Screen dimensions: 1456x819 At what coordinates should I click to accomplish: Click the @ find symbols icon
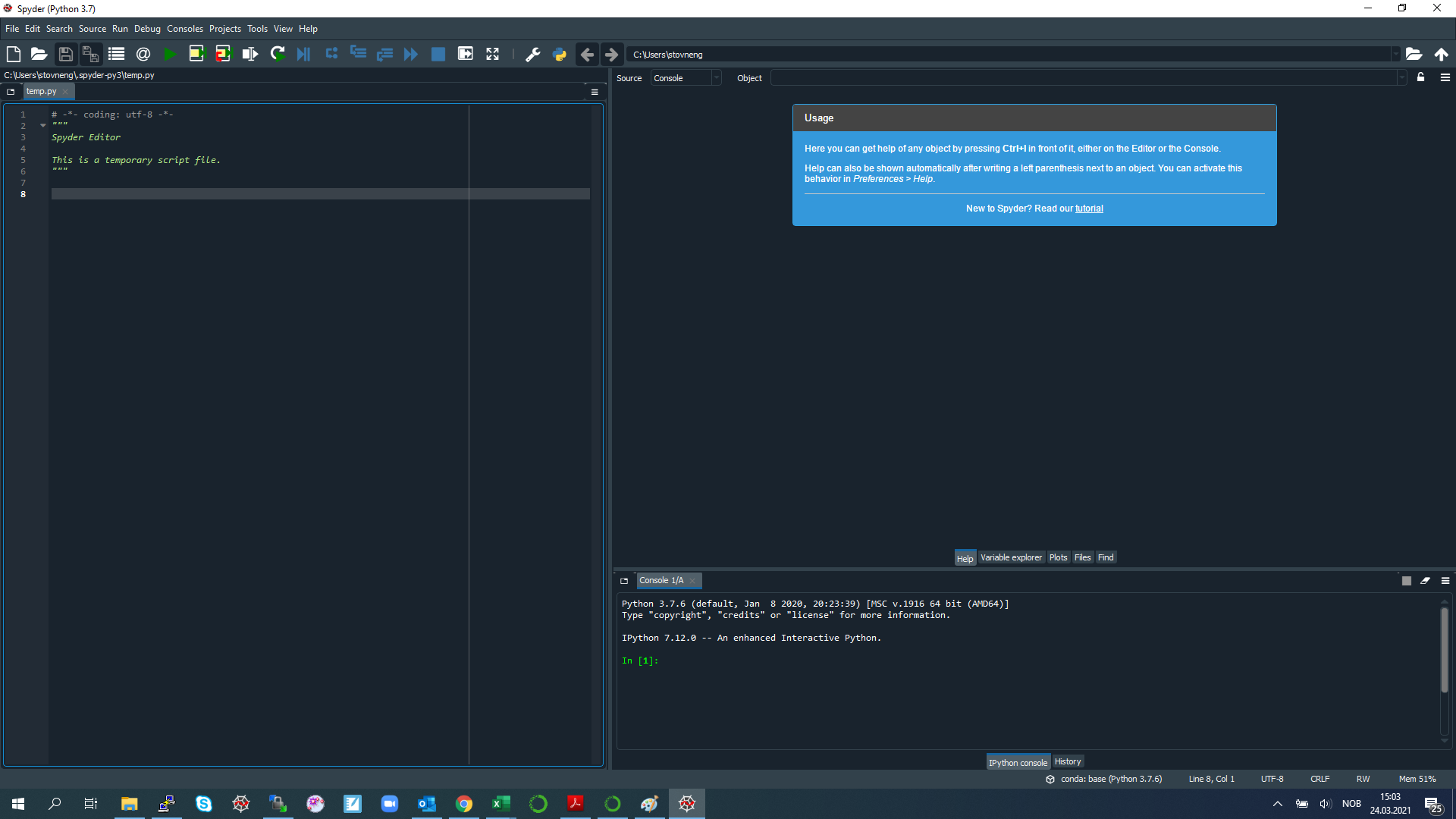[143, 54]
